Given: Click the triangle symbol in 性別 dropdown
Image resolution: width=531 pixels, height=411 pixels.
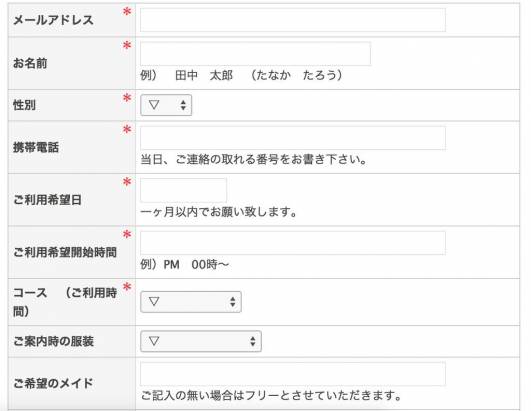Looking at the screenshot, I should (154, 105).
